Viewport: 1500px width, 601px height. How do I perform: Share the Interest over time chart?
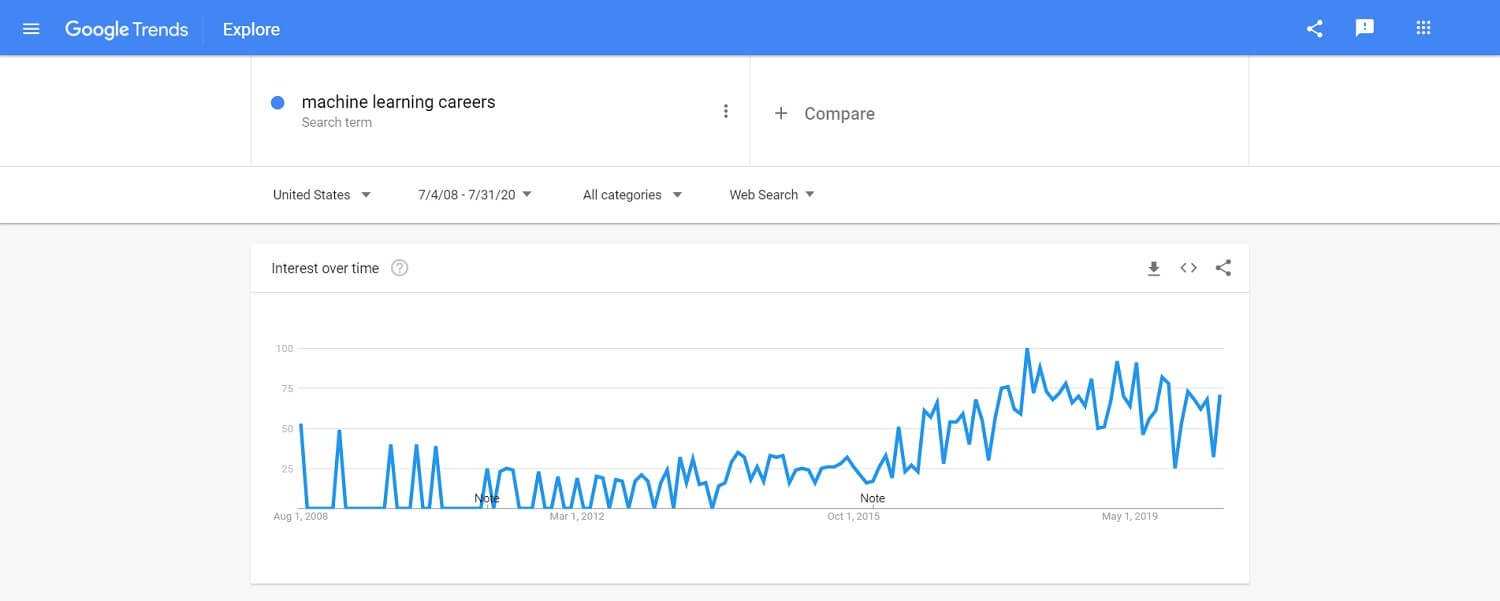(1223, 268)
